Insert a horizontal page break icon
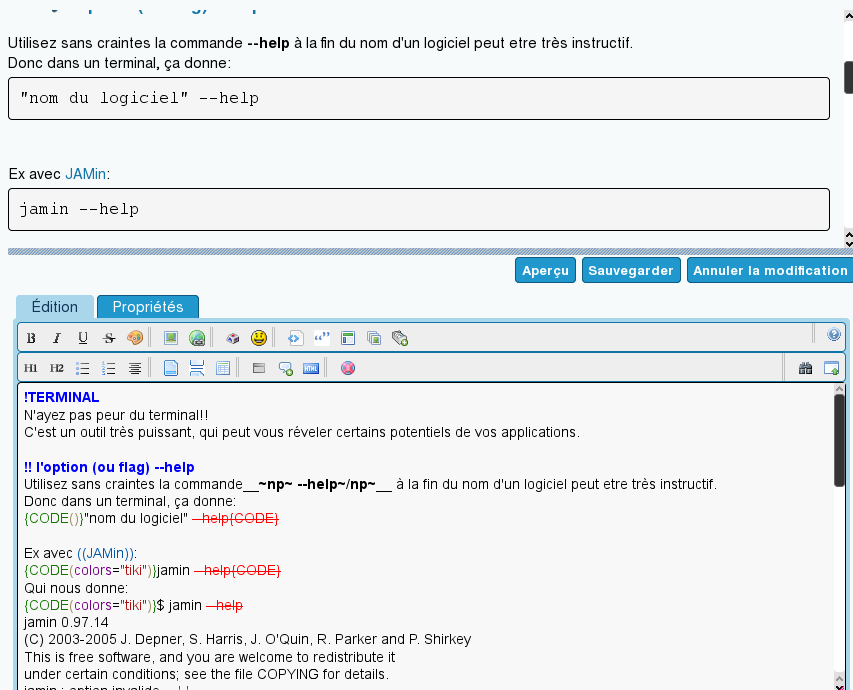 (x=197, y=368)
